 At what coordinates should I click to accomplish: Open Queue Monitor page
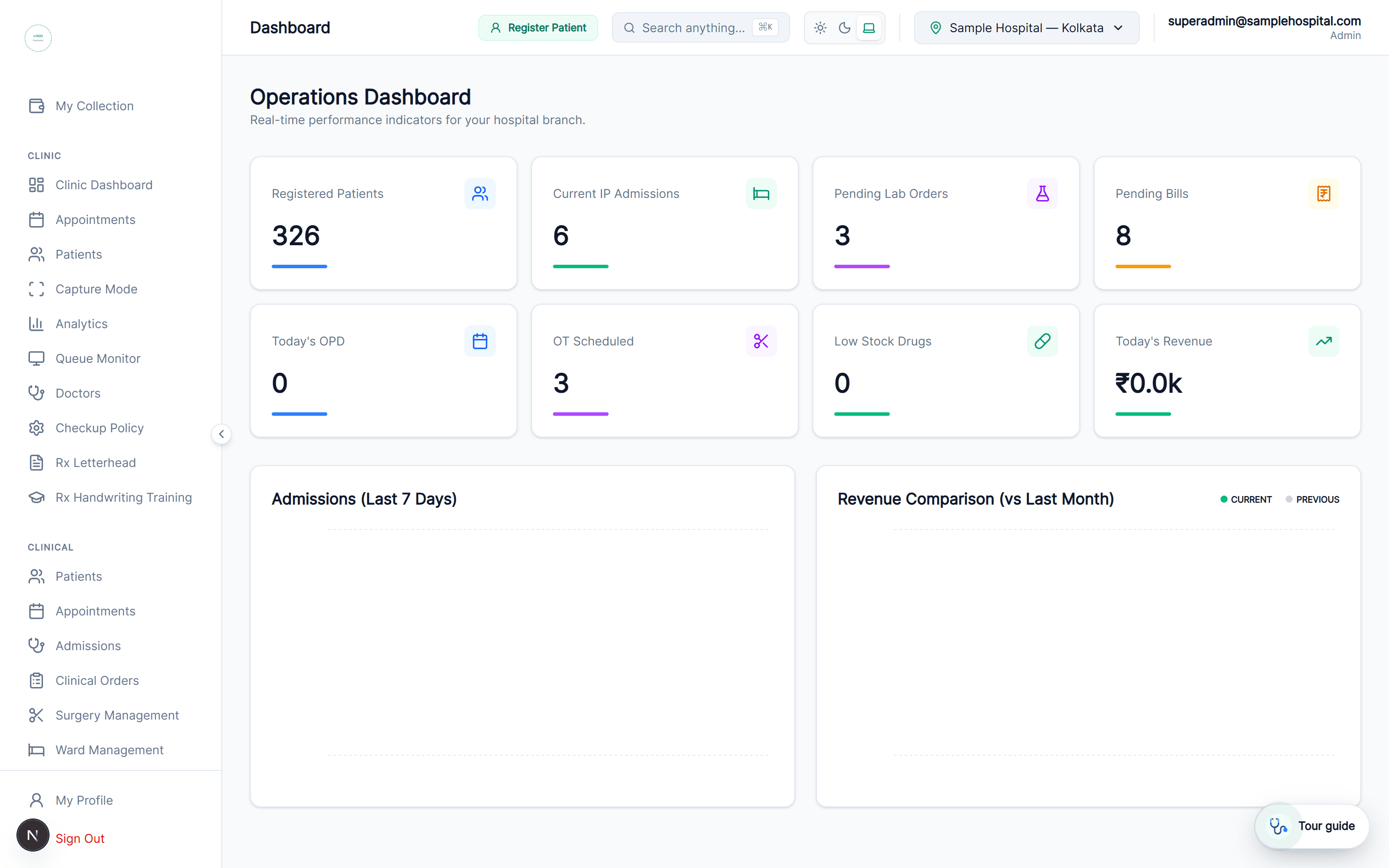(x=111, y=358)
